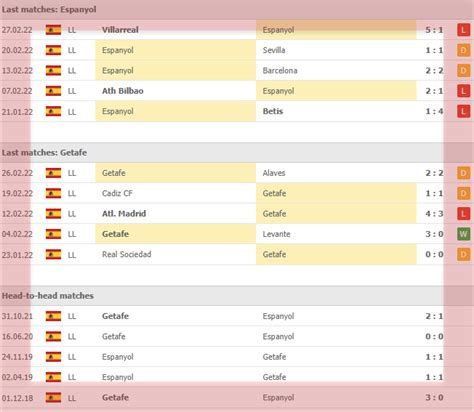Click the D result badge for Real Sociedad match
Viewport: 474px width, 412px height.
click(x=463, y=255)
